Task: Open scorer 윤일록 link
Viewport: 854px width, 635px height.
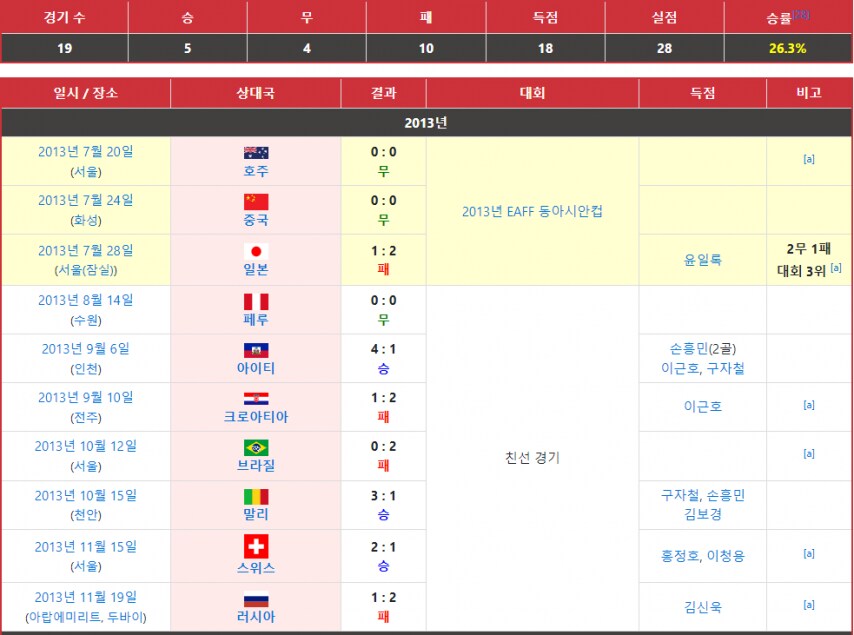Action: point(702,260)
